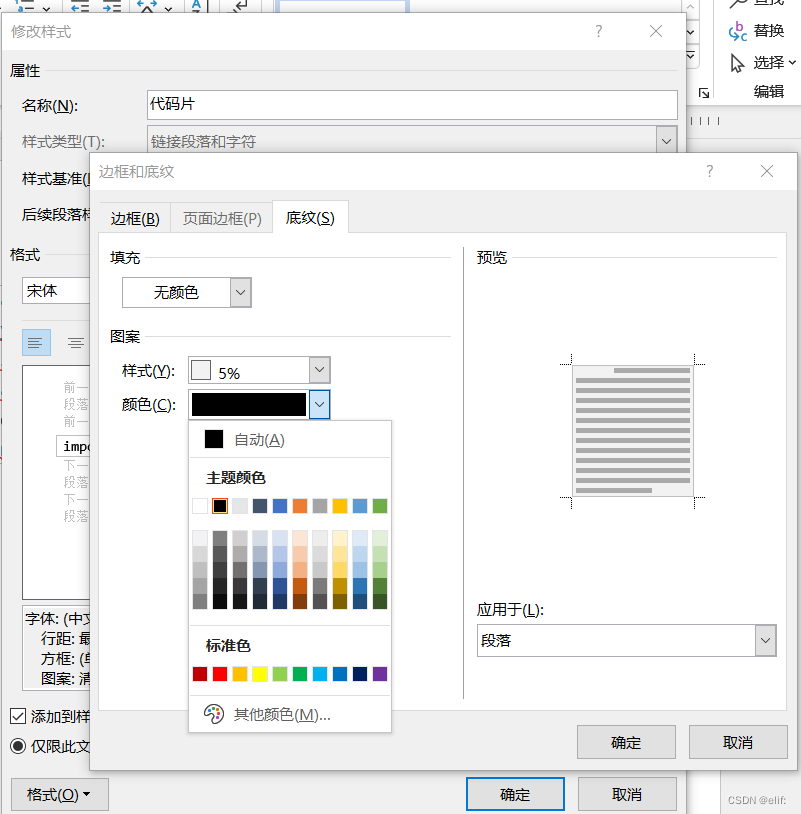Pick the light green standard color swatch
Screen dimensions: 801x814
click(x=280, y=674)
